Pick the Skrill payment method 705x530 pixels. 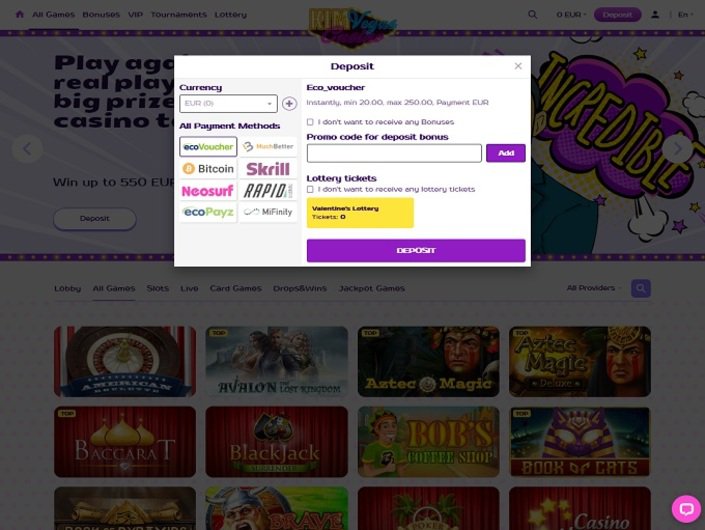pos(268,169)
